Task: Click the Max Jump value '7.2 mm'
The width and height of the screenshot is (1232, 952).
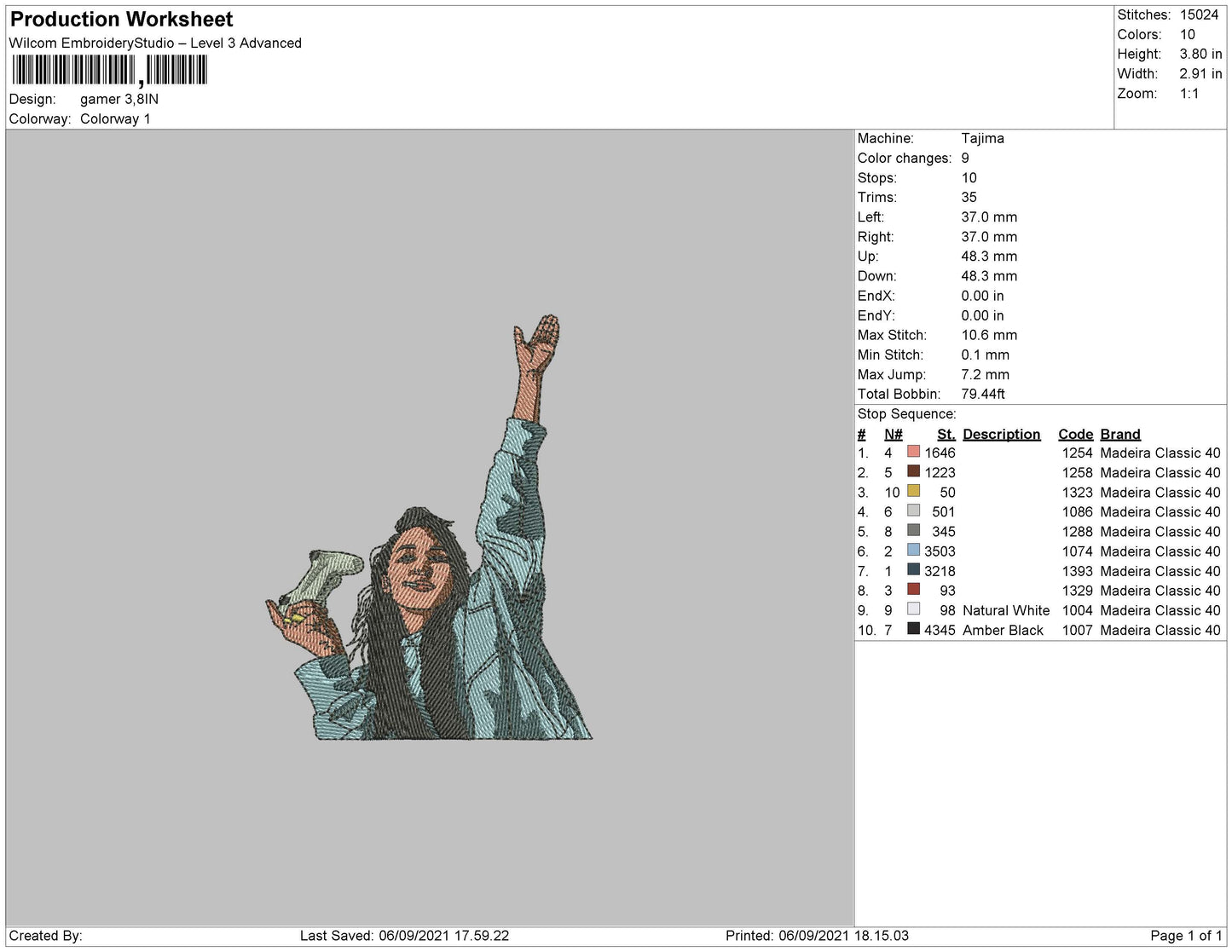Action: click(x=985, y=374)
